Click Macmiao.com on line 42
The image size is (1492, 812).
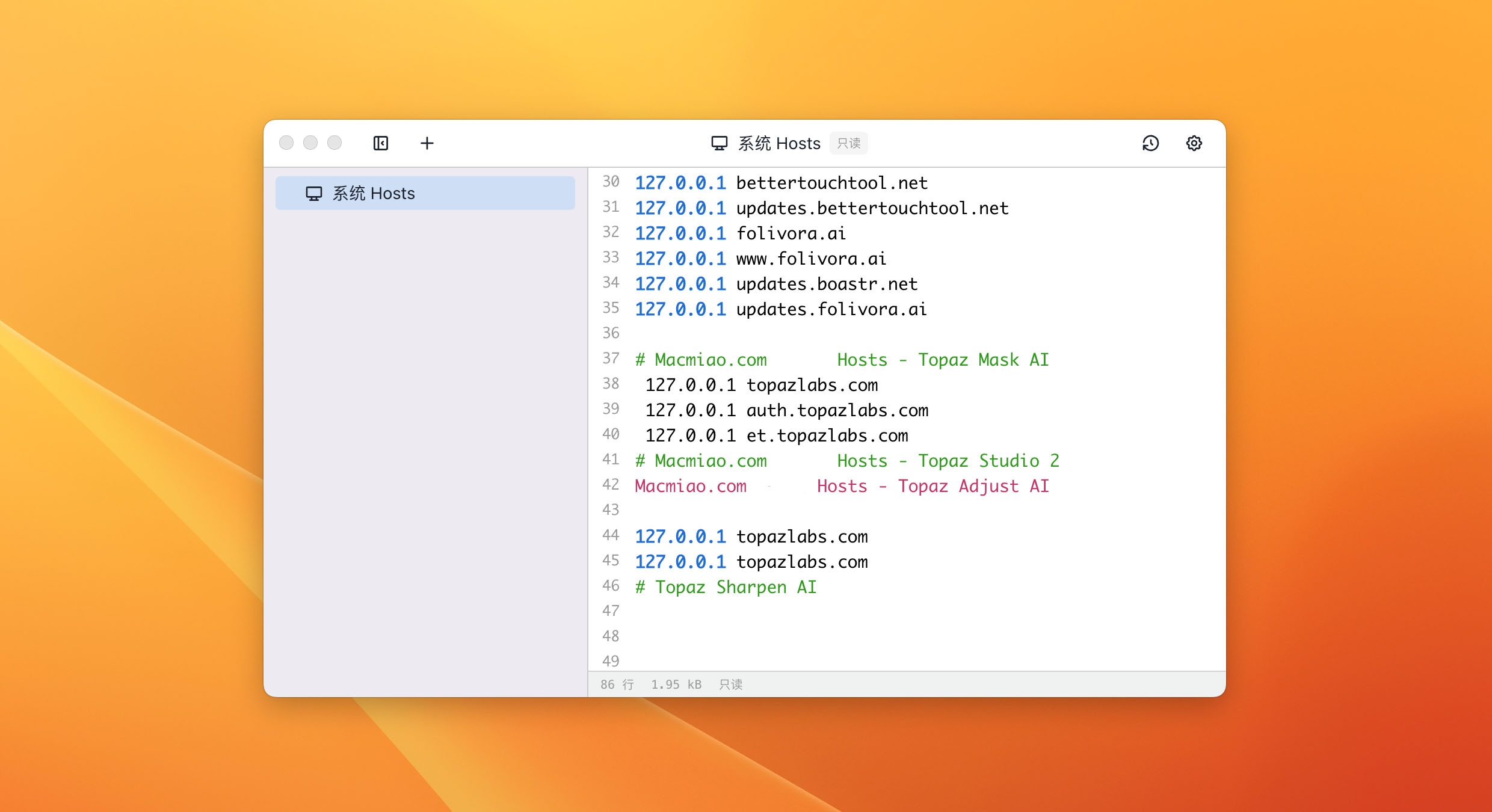point(691,486)
